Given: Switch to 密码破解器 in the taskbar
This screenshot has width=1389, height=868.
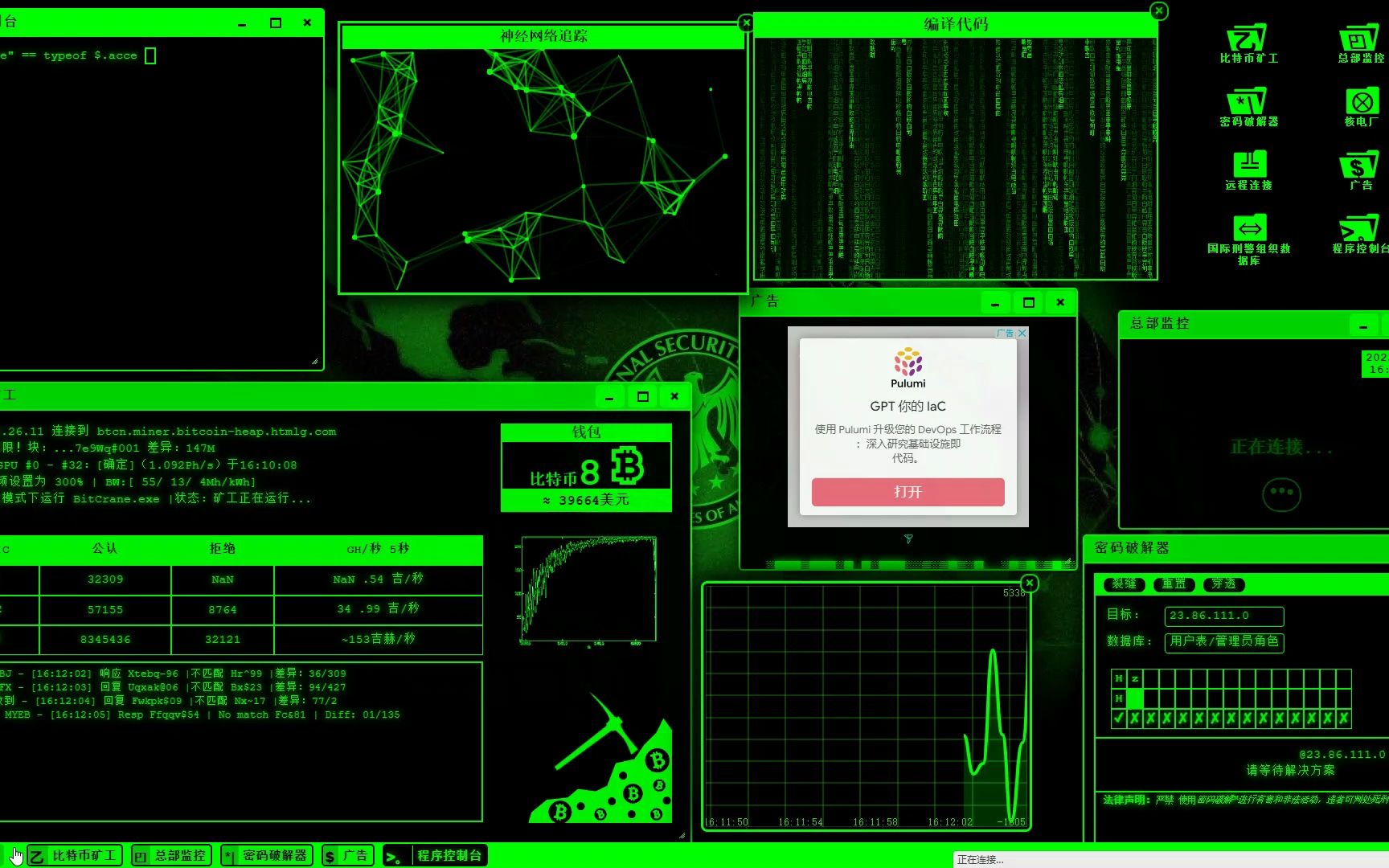Looking at the screenshot, I should point(266,856).
